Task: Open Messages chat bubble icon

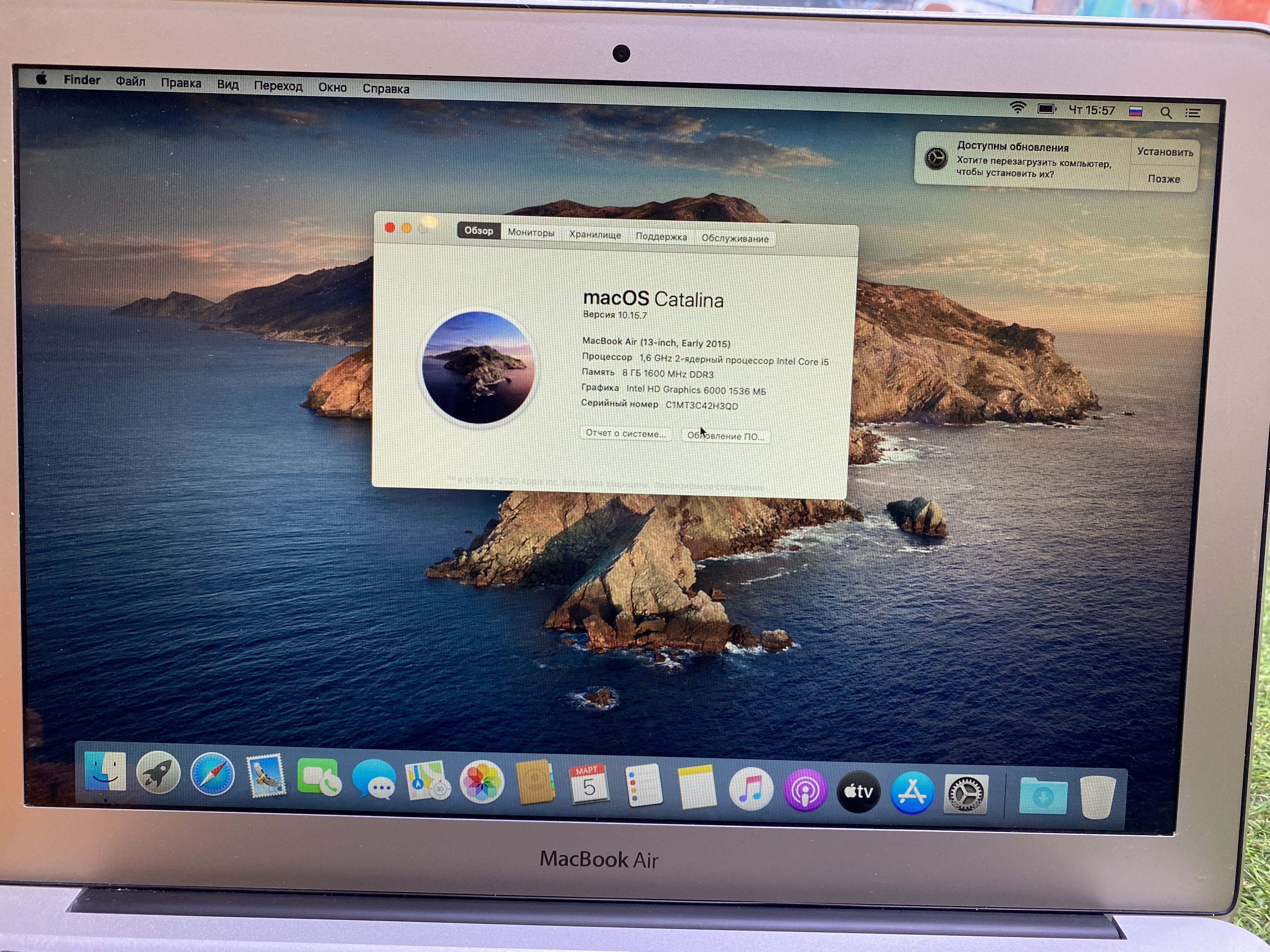Action: [374, 779]
